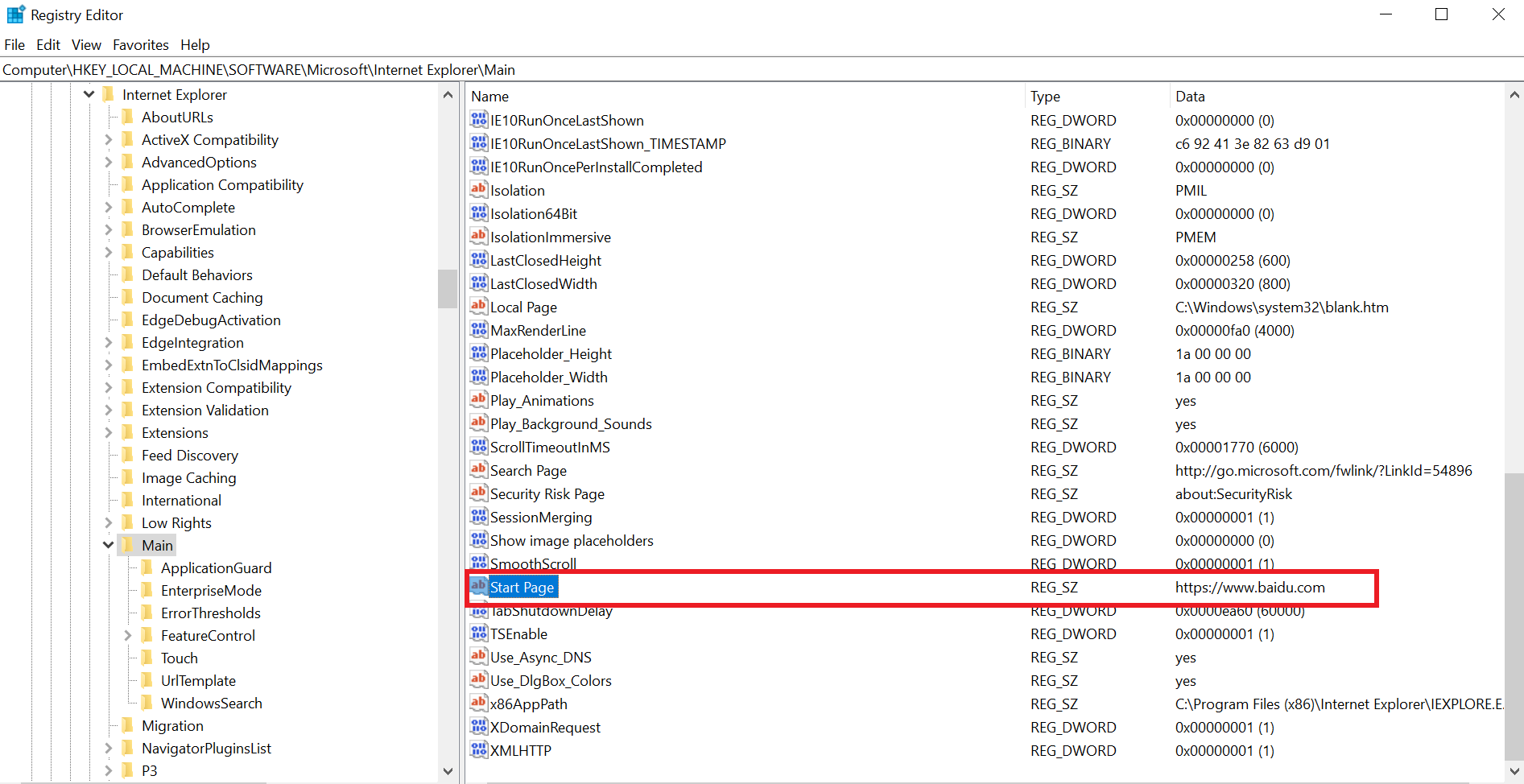This screenshot has height=784, width=1524.
Task: Click the folder icon of the Main key
Action: coord(127,545)
